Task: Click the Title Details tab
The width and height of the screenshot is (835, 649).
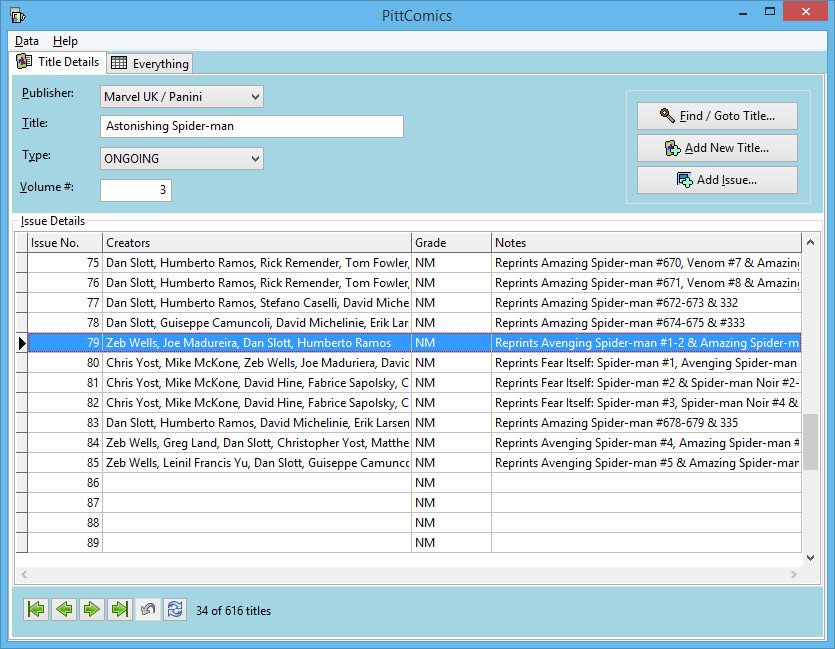Action: (x=59, y=62)
